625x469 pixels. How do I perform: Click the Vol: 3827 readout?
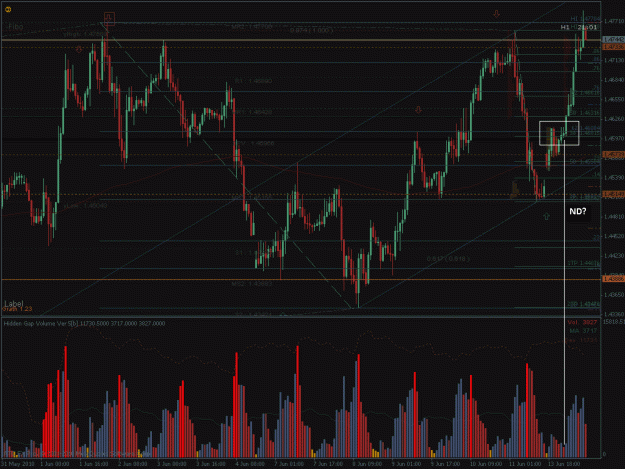(x=582, y=322)
